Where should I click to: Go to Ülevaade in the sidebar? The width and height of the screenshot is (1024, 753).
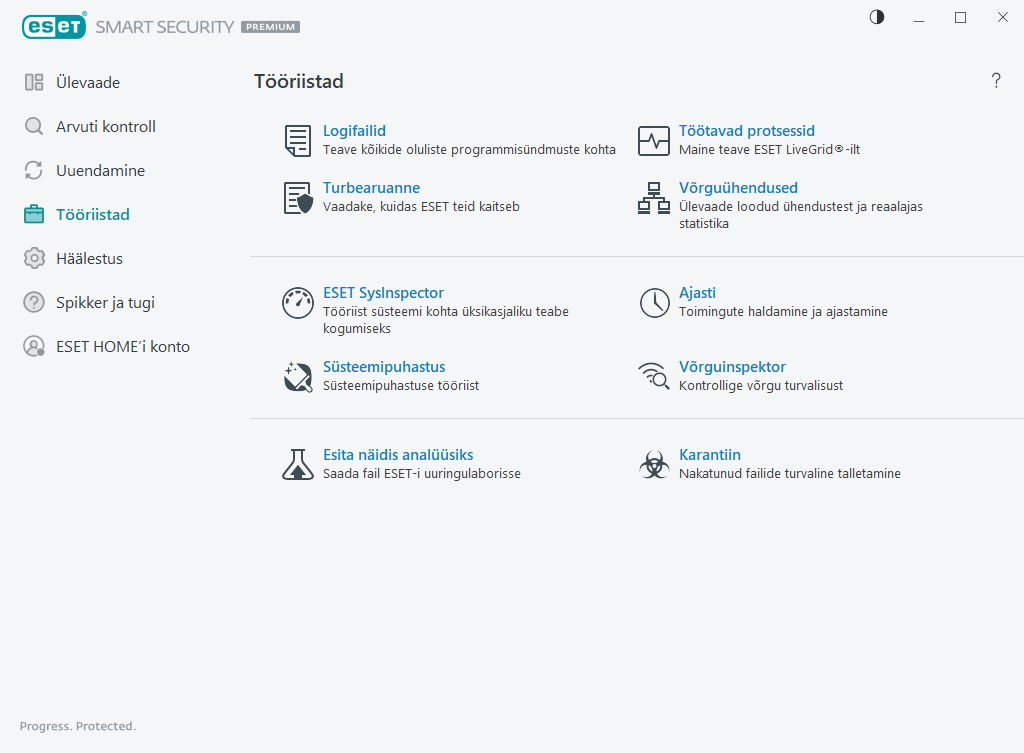(87, 83)
